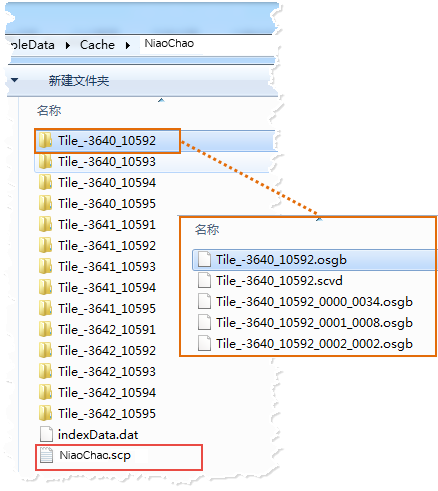This screenshot has height=491, width=438.
Task: Click the Tile_-3640_10592.osgb file icon
Action: click(204, 260)
